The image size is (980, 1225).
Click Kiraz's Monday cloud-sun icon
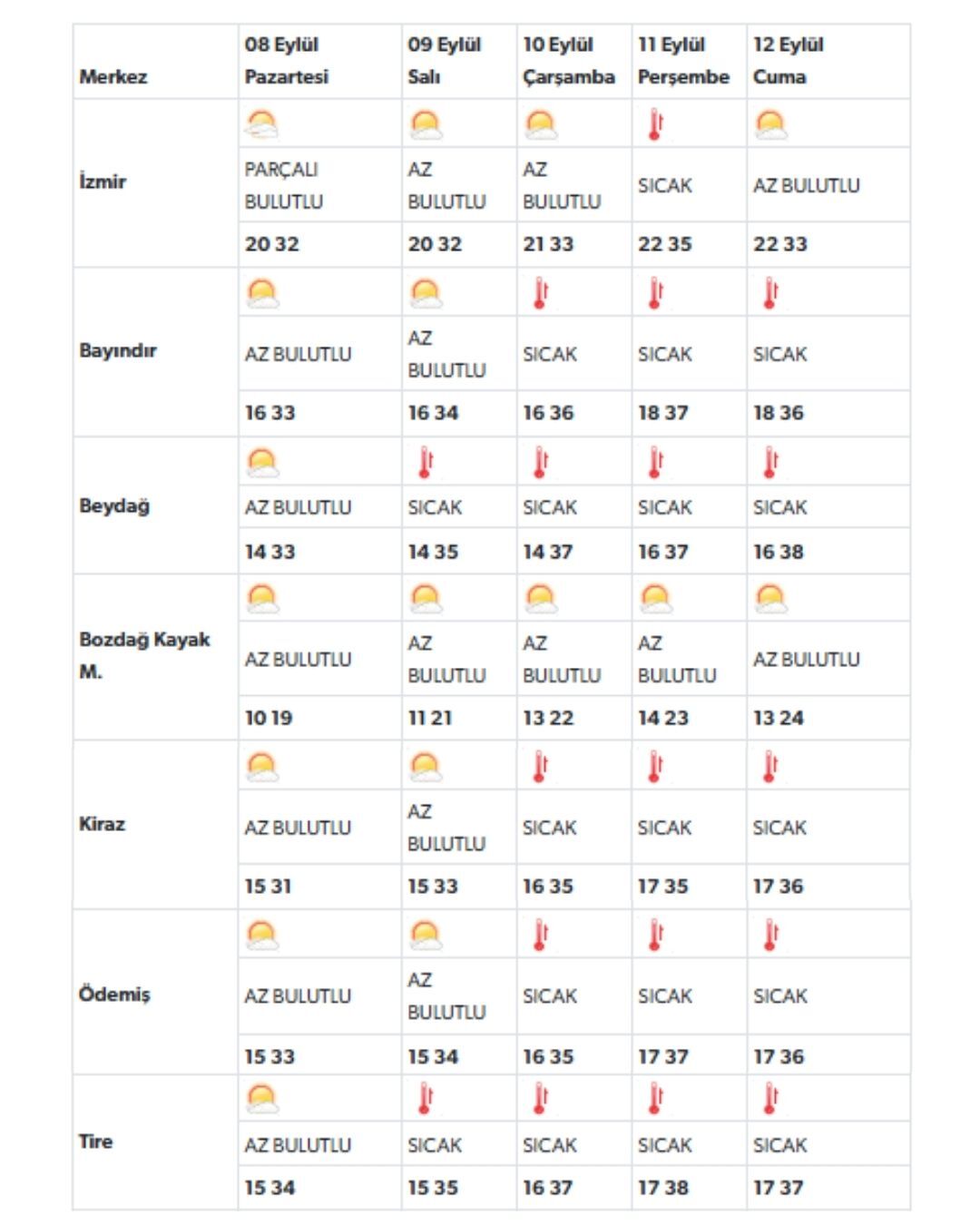261,767
